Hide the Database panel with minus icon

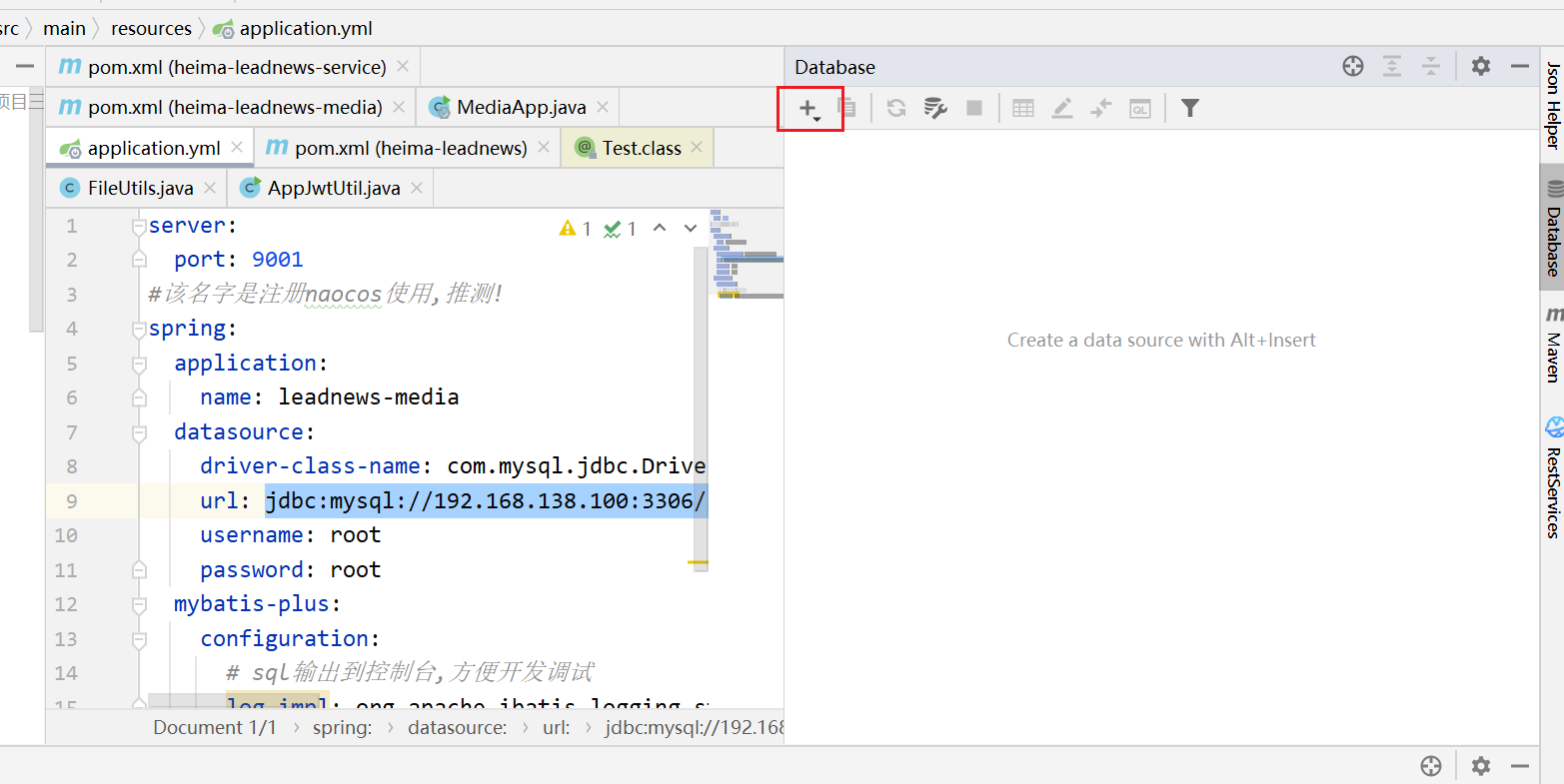1520,67
